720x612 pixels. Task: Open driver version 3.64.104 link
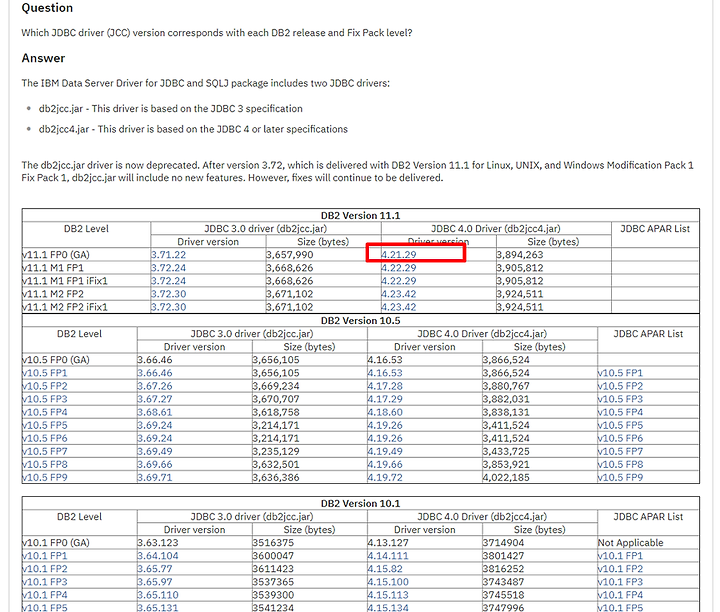coord(158,556)
